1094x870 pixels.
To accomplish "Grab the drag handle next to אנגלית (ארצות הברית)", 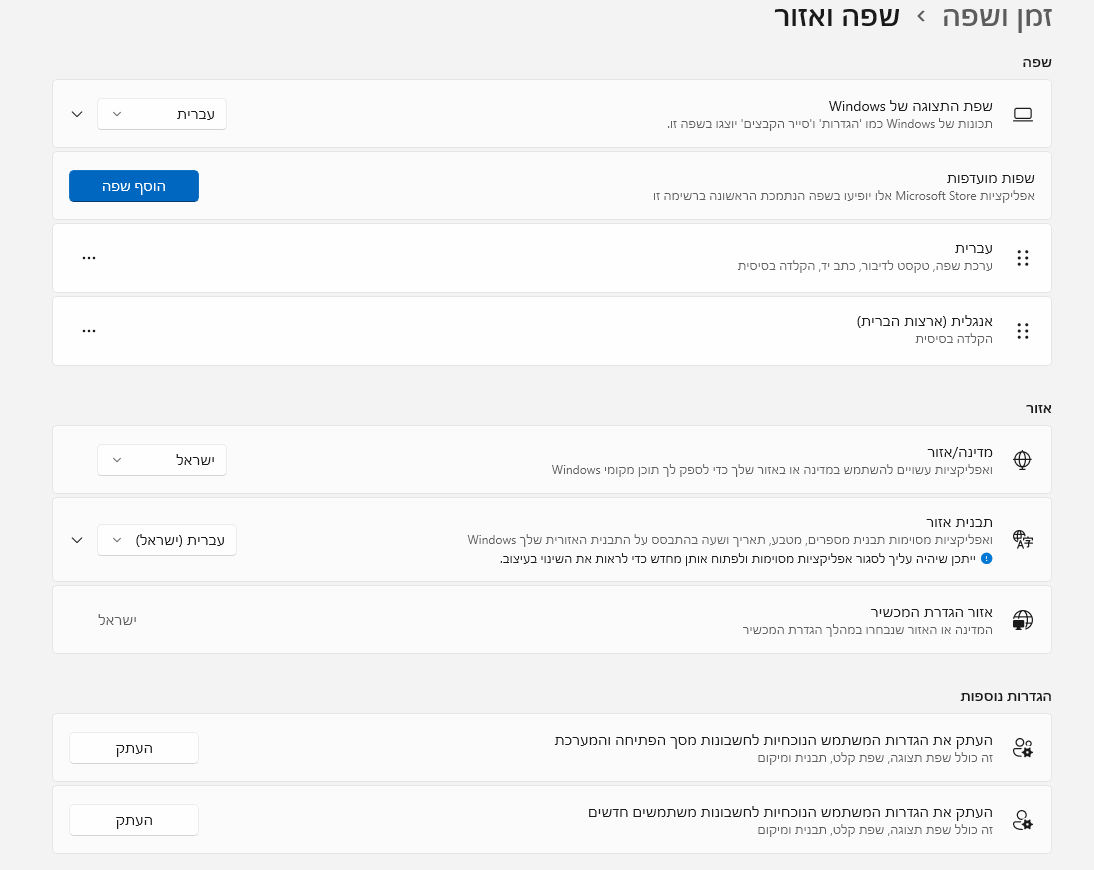I will (x=1022, y=331).
